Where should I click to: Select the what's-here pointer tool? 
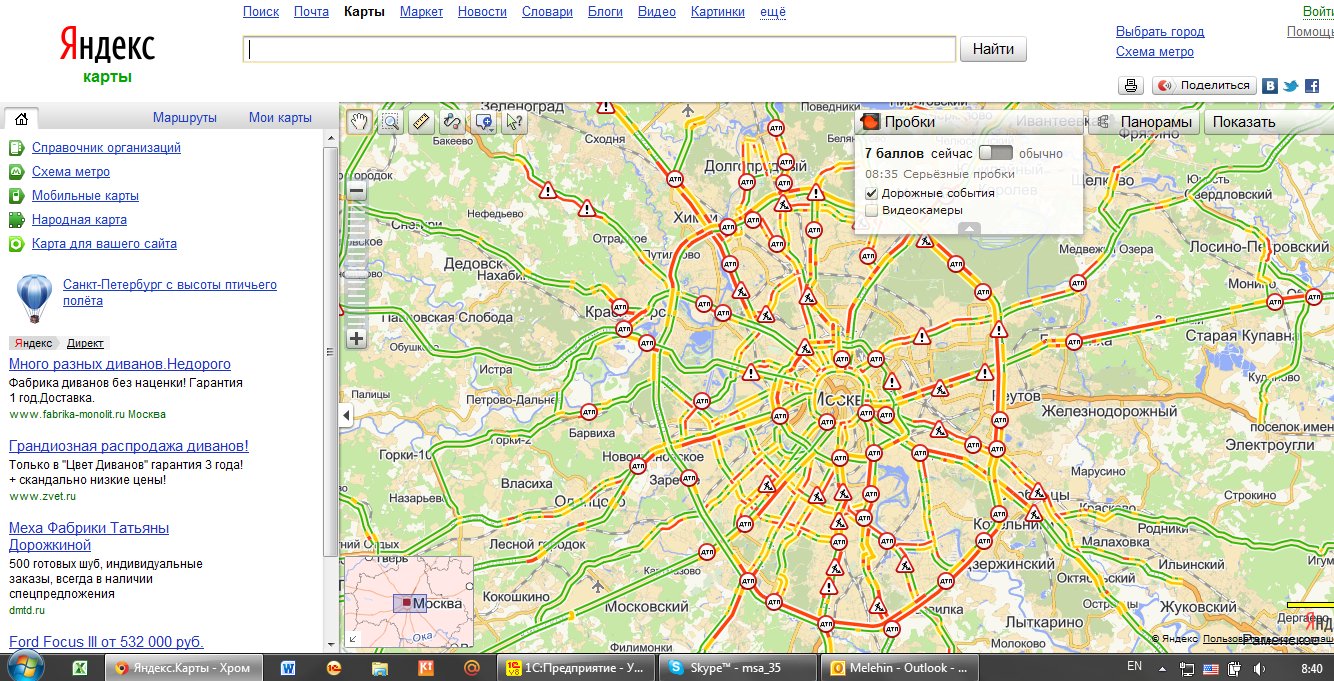[x=515, y=122]
